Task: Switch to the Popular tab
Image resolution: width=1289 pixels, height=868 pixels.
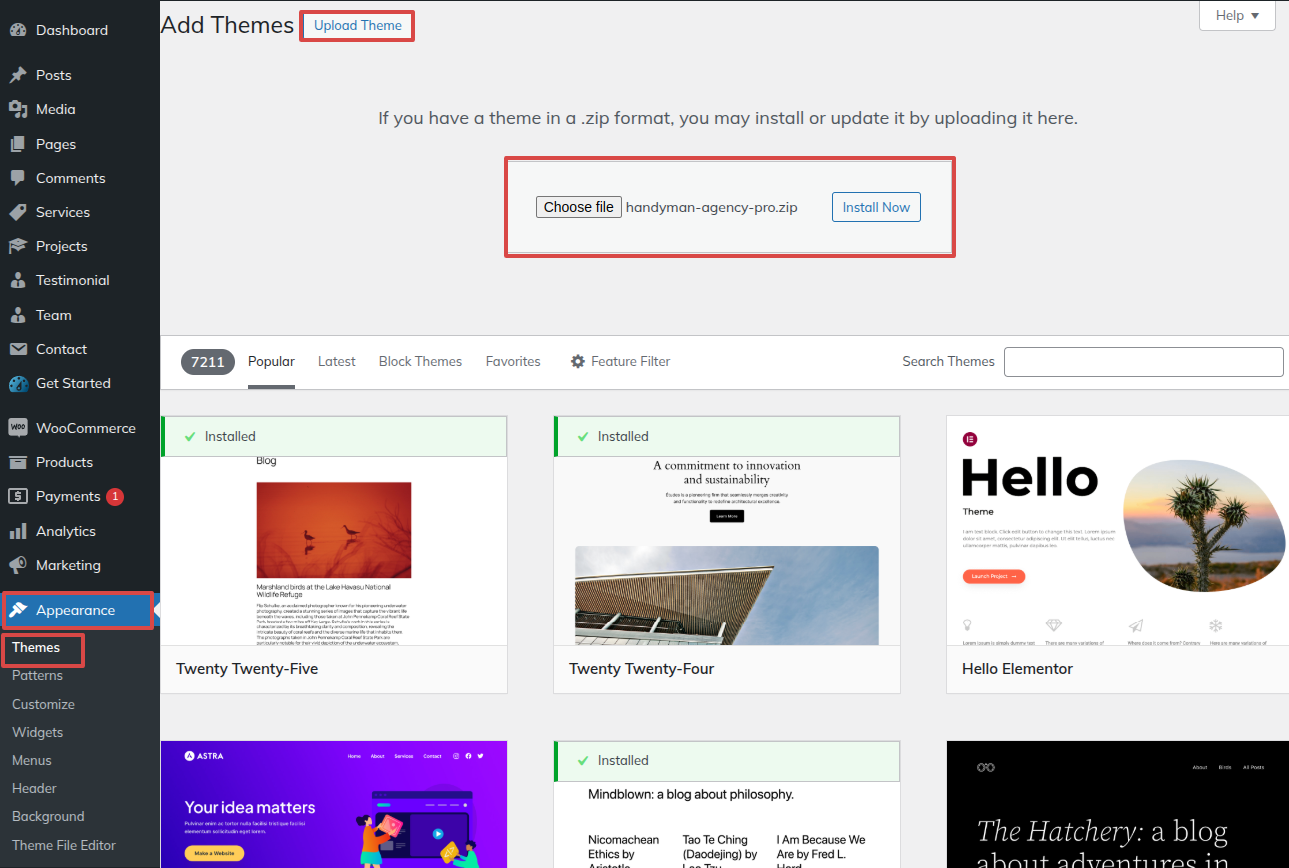Action: pos(271,361)
